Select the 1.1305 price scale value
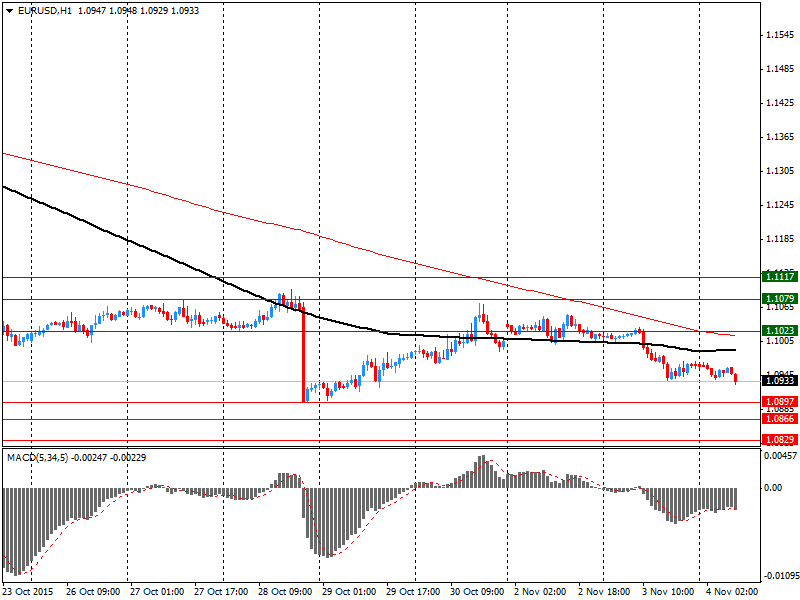This screenshot has width=800, height=600. (x=781, y=171)
